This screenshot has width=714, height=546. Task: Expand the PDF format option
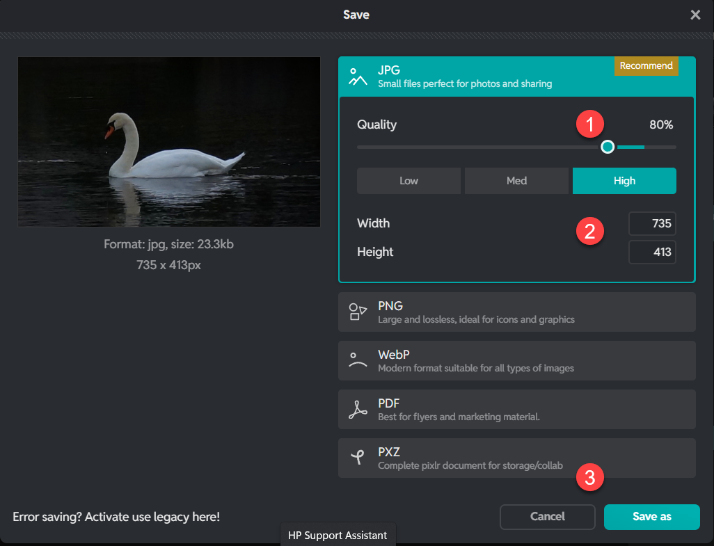tap(516, 410)
